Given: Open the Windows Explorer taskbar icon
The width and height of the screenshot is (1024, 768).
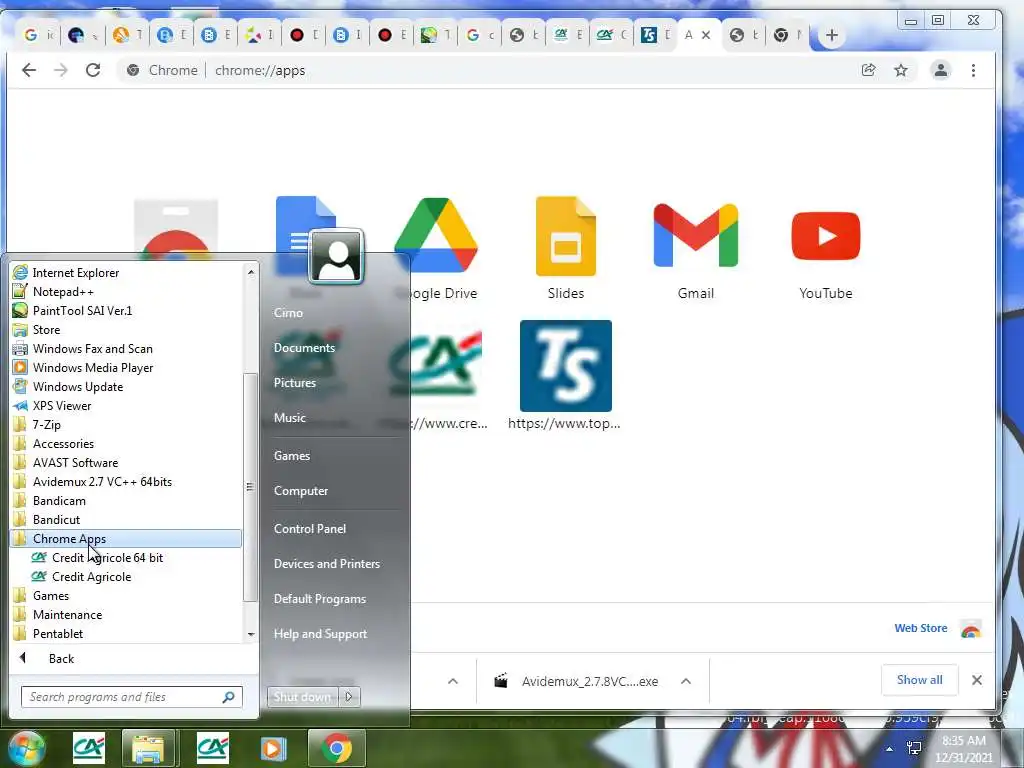Looking at the screenshot, I should tap(148, 748).
